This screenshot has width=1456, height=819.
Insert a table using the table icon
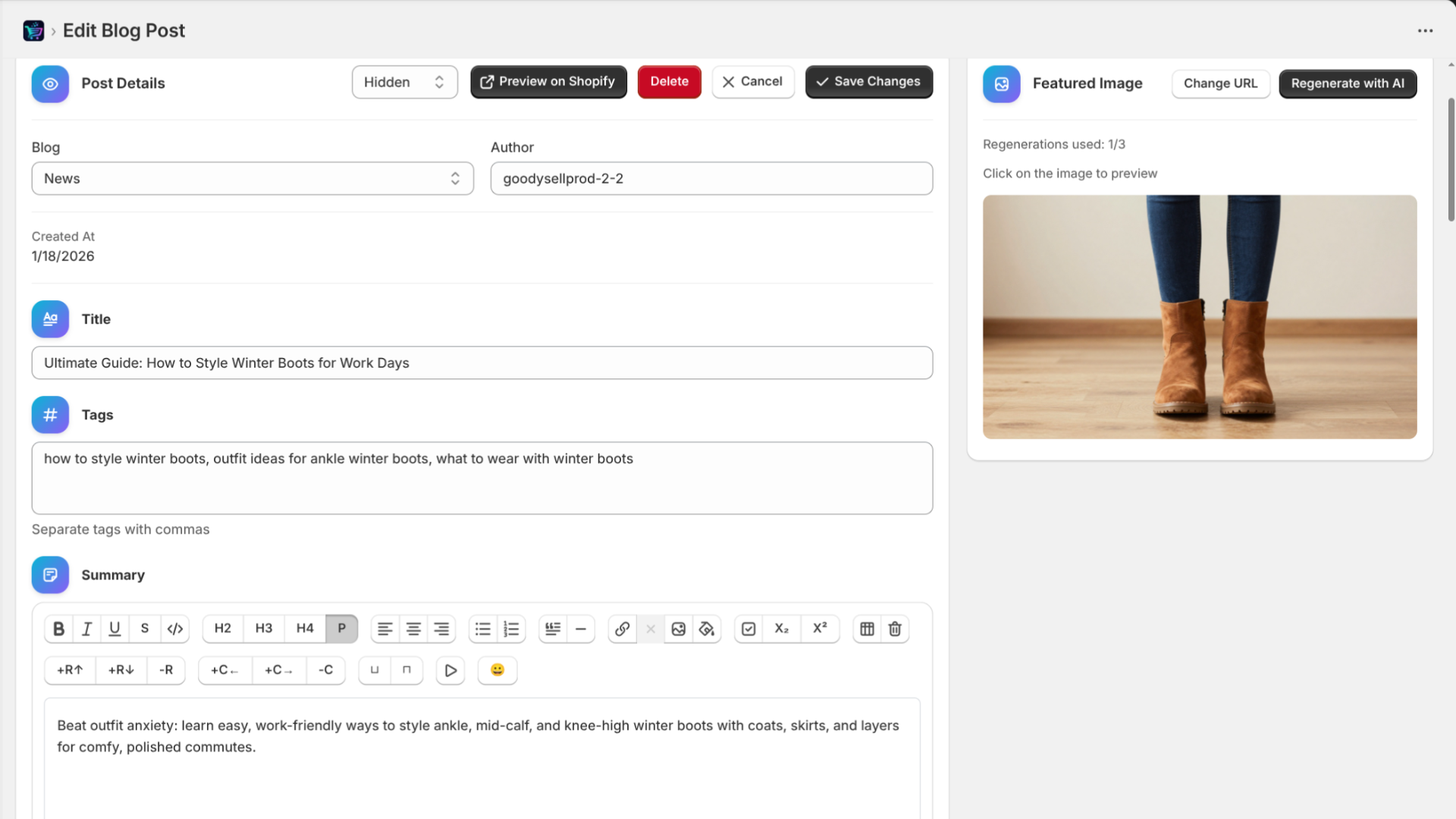point(867,629)
